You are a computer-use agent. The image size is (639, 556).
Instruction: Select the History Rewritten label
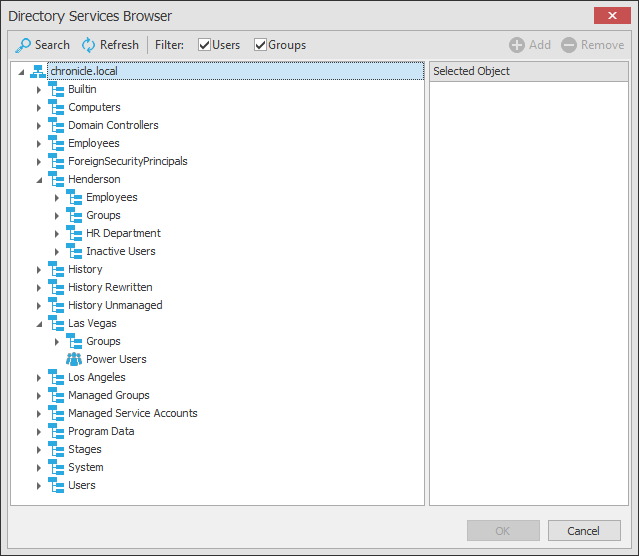[110, 287]
